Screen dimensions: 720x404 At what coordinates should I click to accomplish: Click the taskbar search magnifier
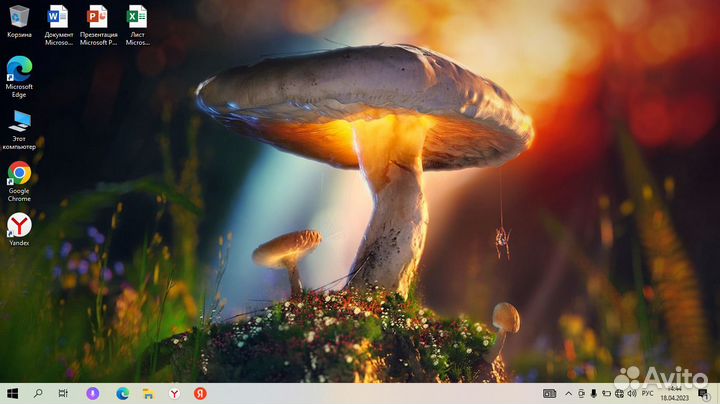click(x=38, y=394)
